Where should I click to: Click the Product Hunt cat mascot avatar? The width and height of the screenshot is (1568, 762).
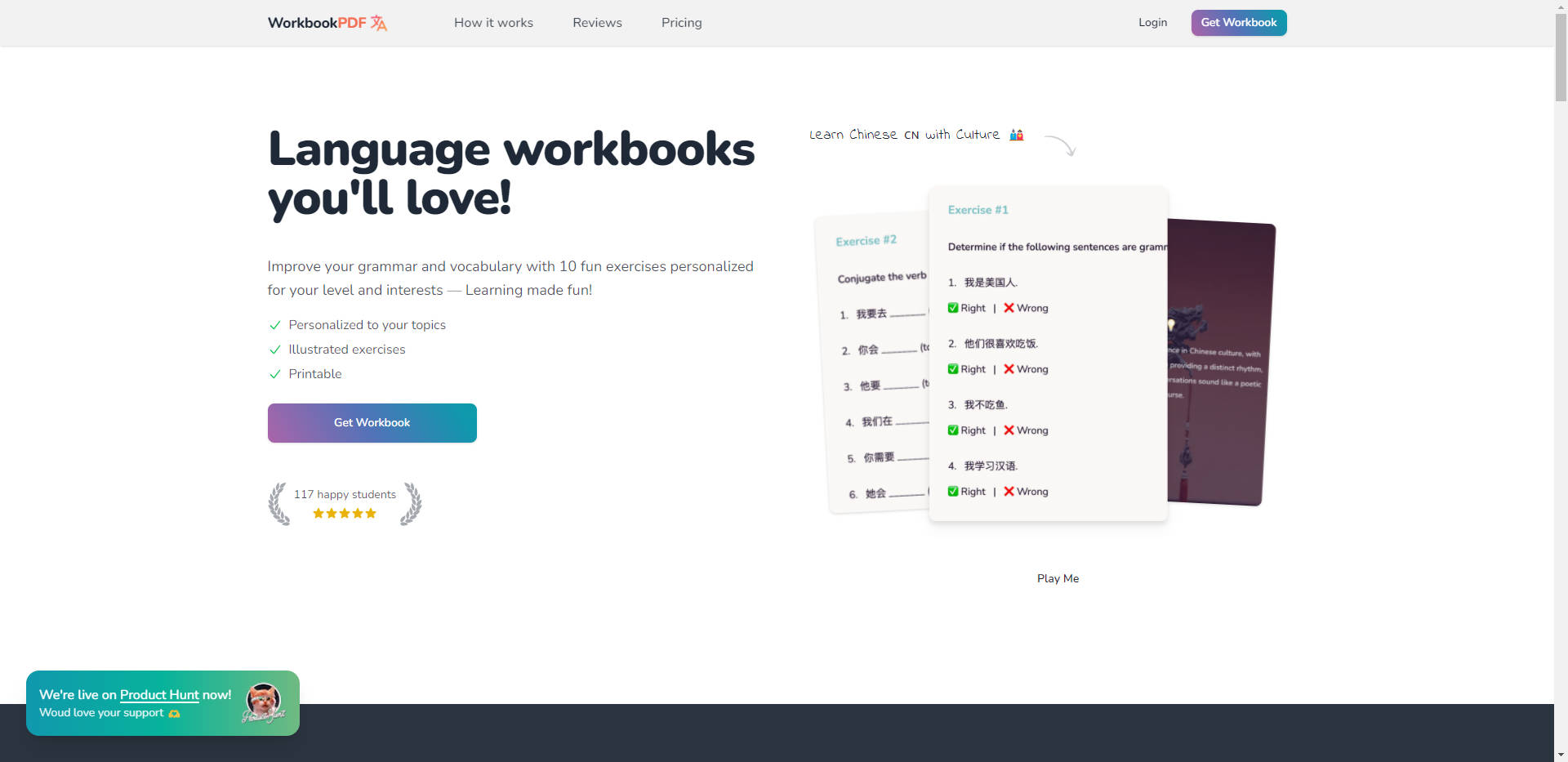[x=264, y=702]
